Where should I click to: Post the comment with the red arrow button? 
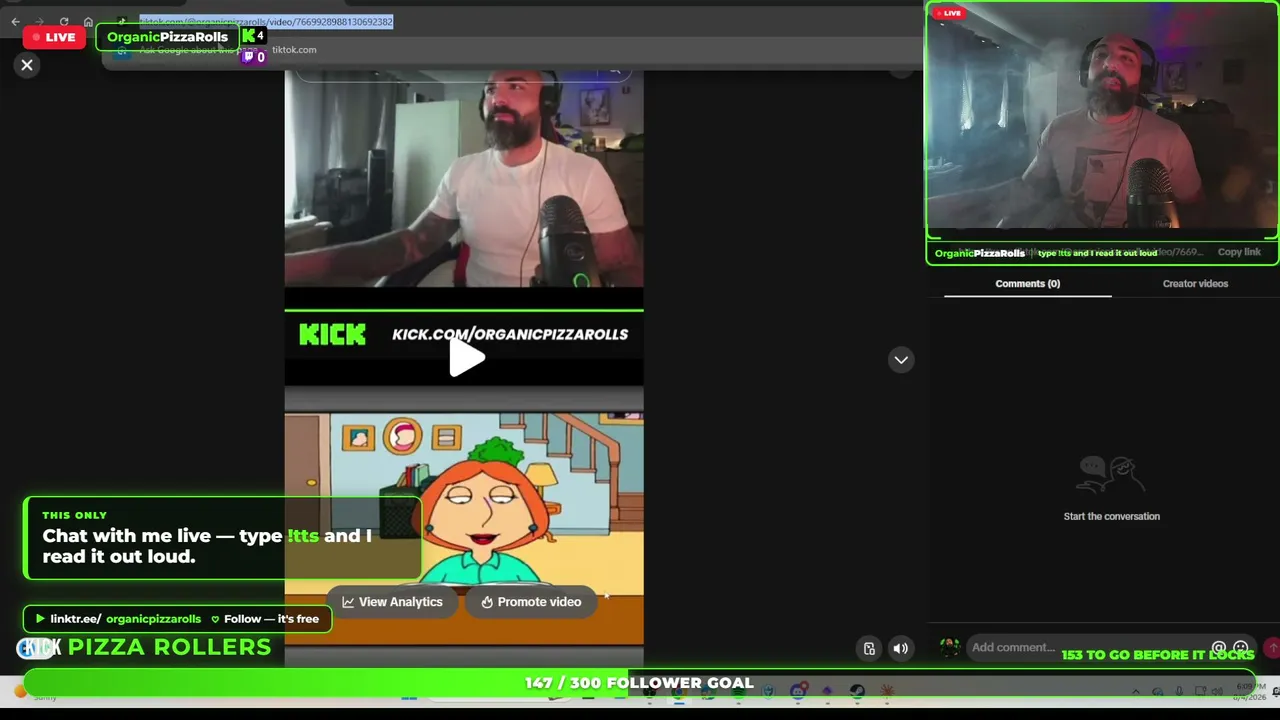pos(1272,648)
